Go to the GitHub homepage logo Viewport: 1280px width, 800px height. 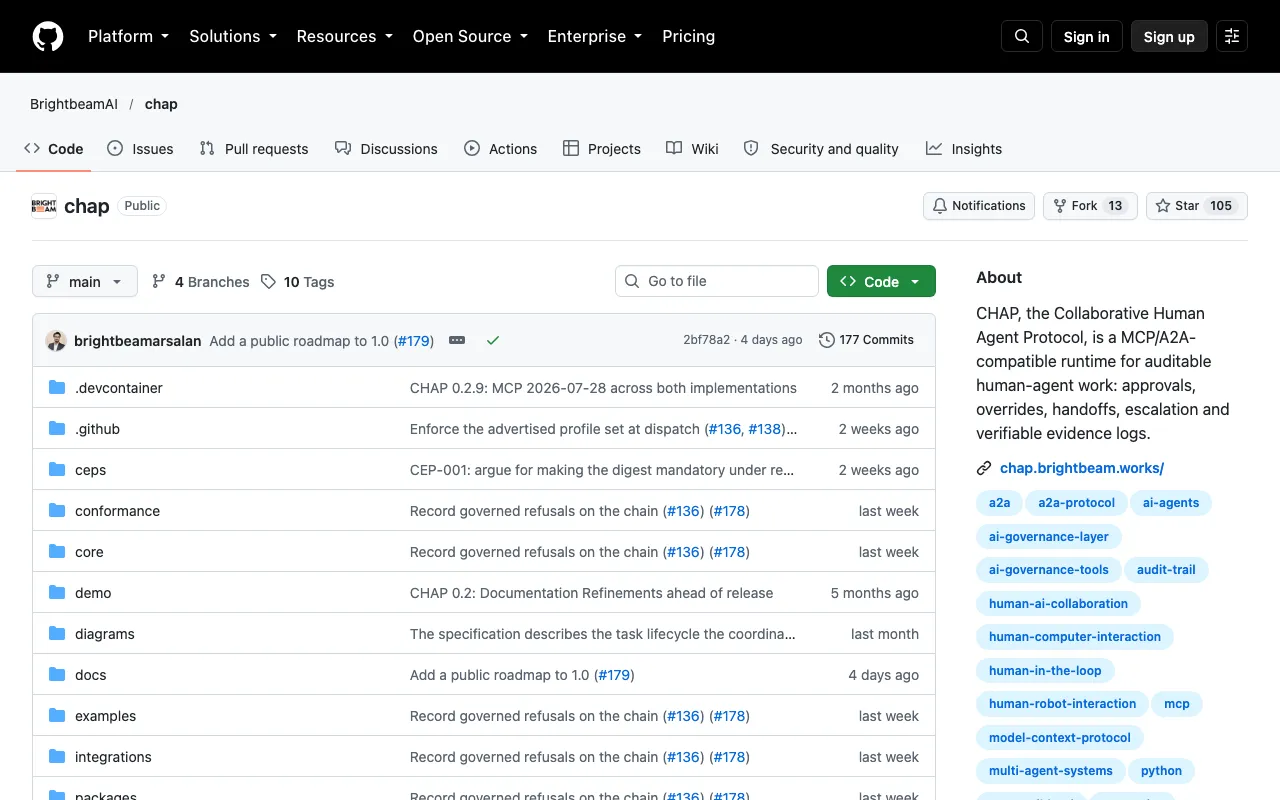click(x=48, y=36)
